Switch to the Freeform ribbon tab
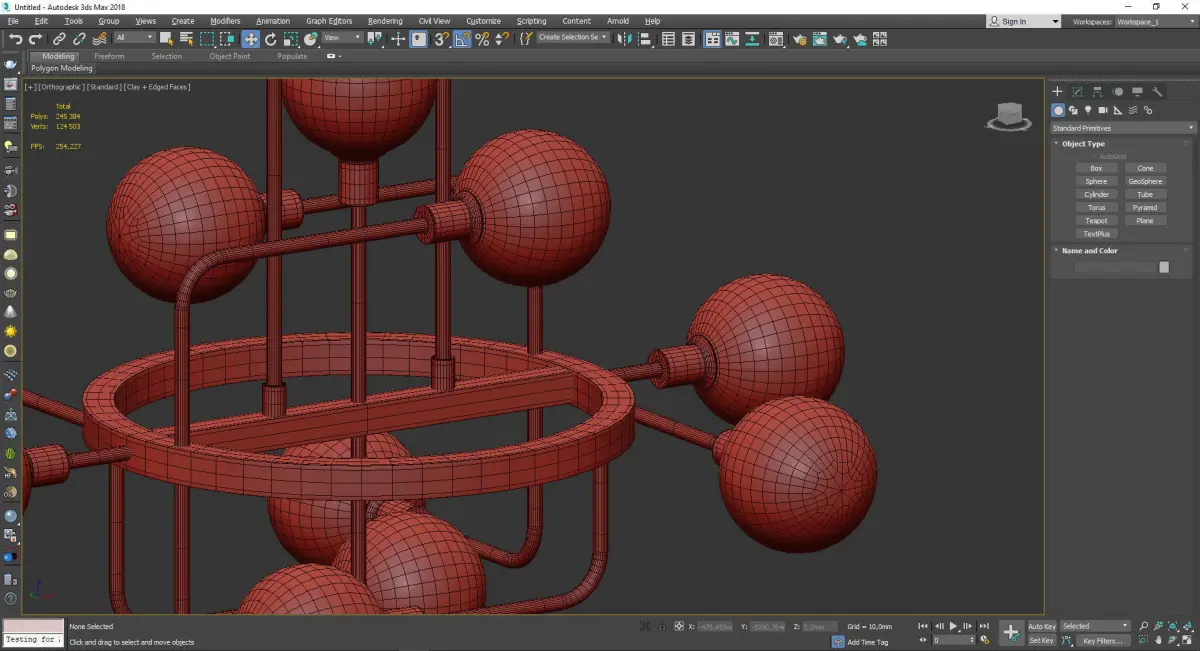 click(109, 56)
